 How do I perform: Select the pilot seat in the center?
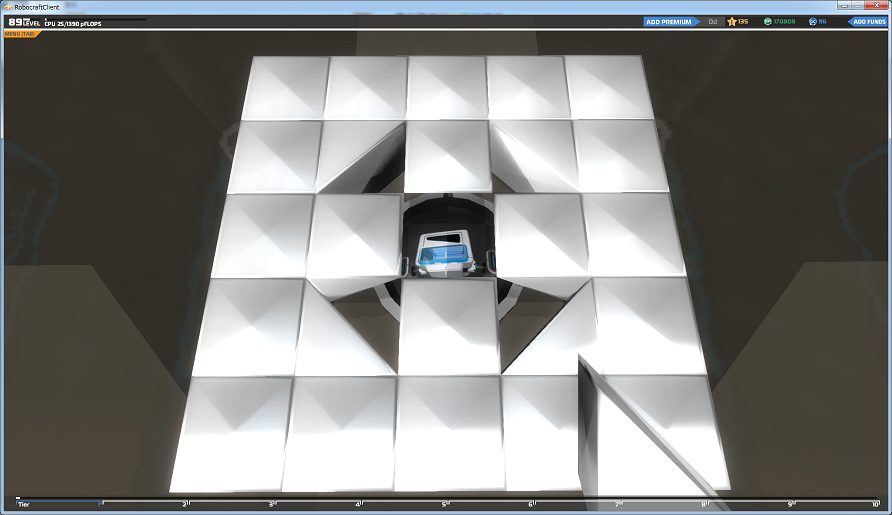445,254
